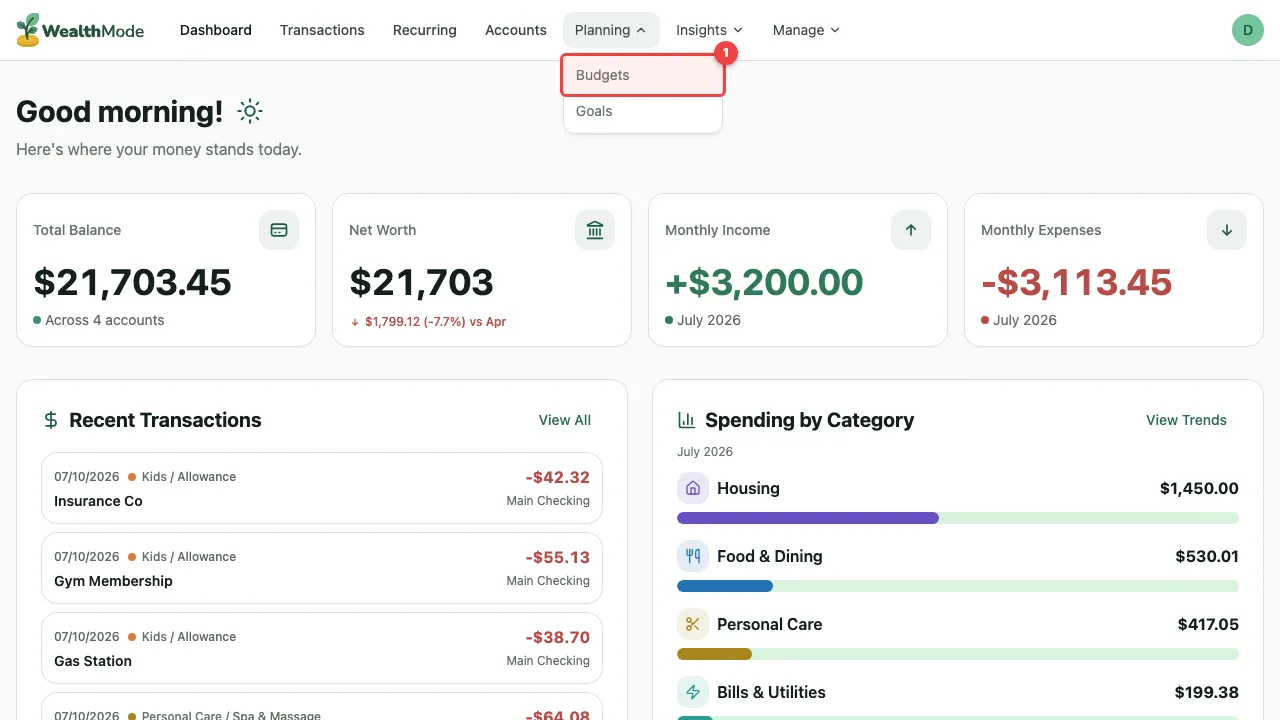Open the Gym Membership transaction row
The width and height of the screenshot is (1280, 720).
[322, 568]
